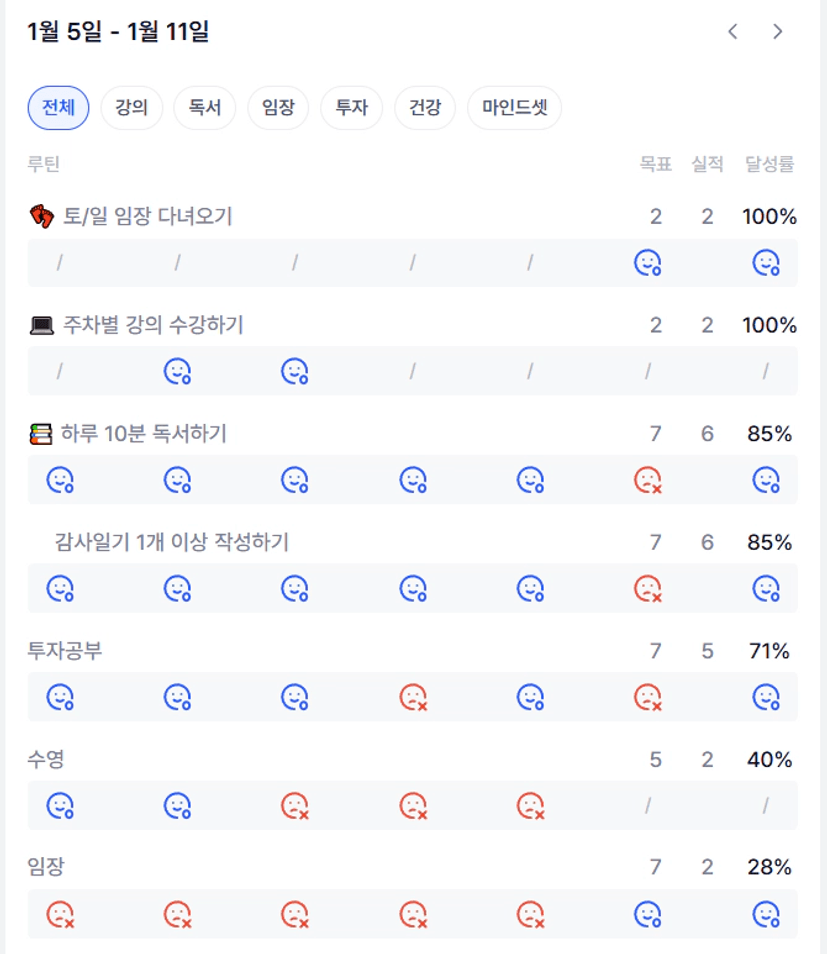The height and width of the screenshot is (954, 827).
Task: Open the 투자공부 routine title
Action: tap(65, 651)
